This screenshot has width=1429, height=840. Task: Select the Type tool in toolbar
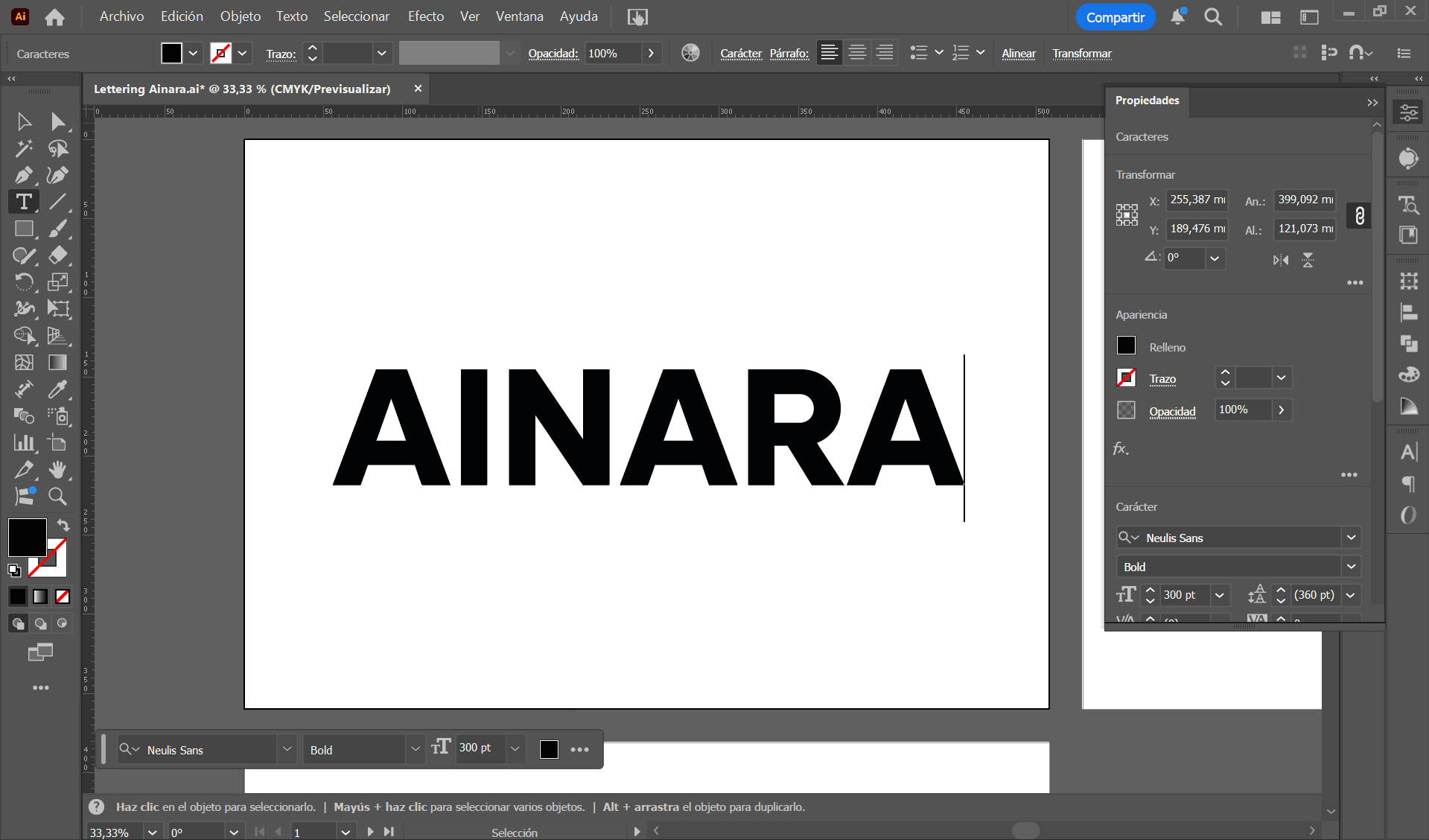click(24, 202)
